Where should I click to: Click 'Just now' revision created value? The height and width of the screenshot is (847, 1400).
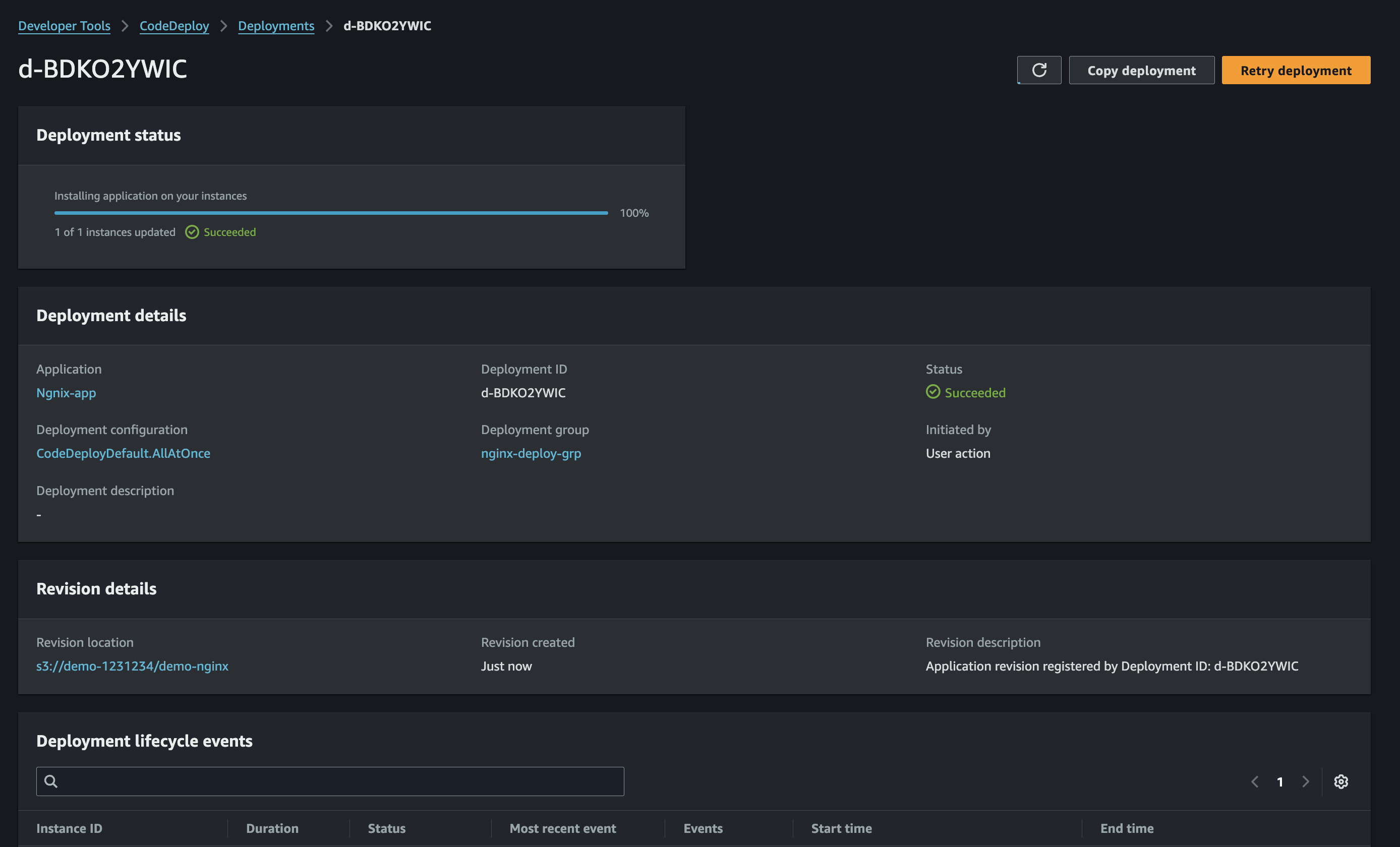click(506, 666)
